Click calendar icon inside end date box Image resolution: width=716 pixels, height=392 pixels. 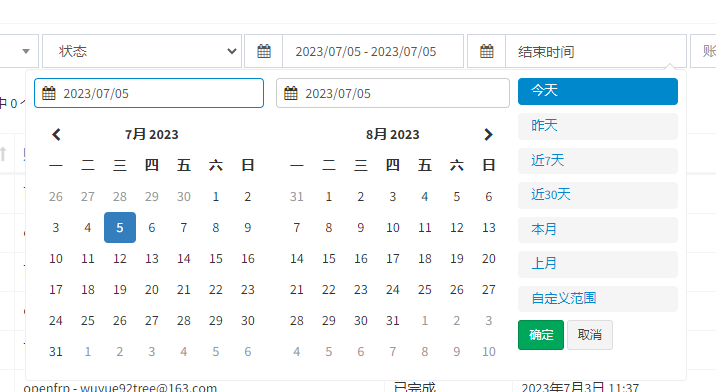point(291,93)
